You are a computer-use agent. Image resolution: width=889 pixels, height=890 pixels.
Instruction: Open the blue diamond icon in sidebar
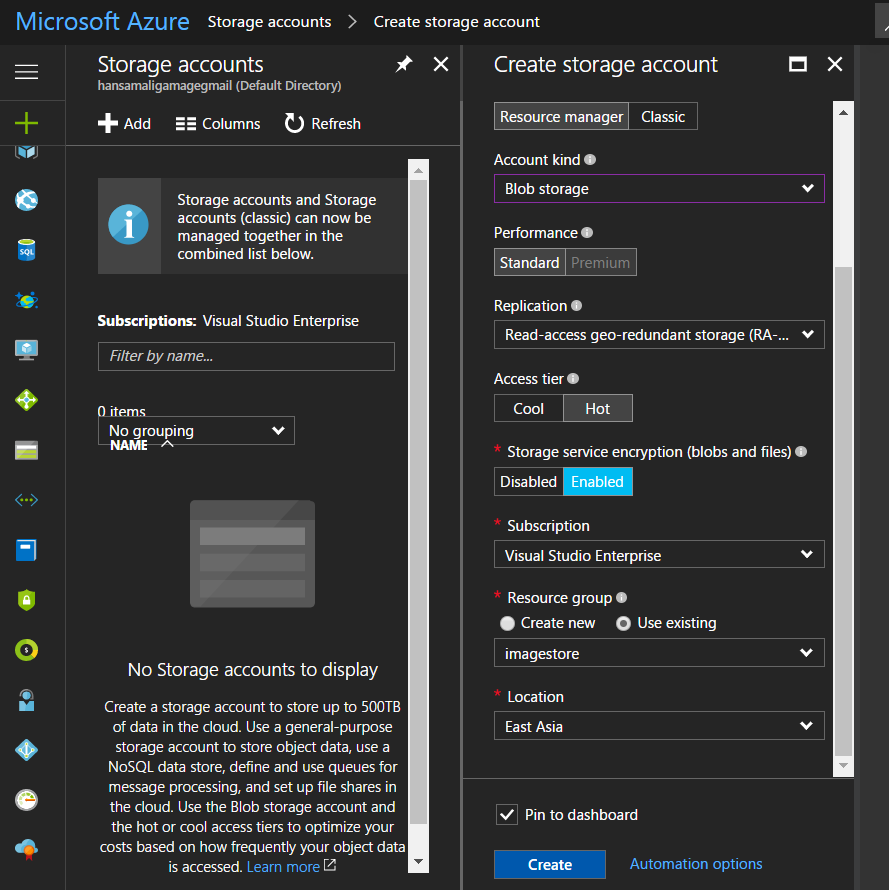(27, 750)
